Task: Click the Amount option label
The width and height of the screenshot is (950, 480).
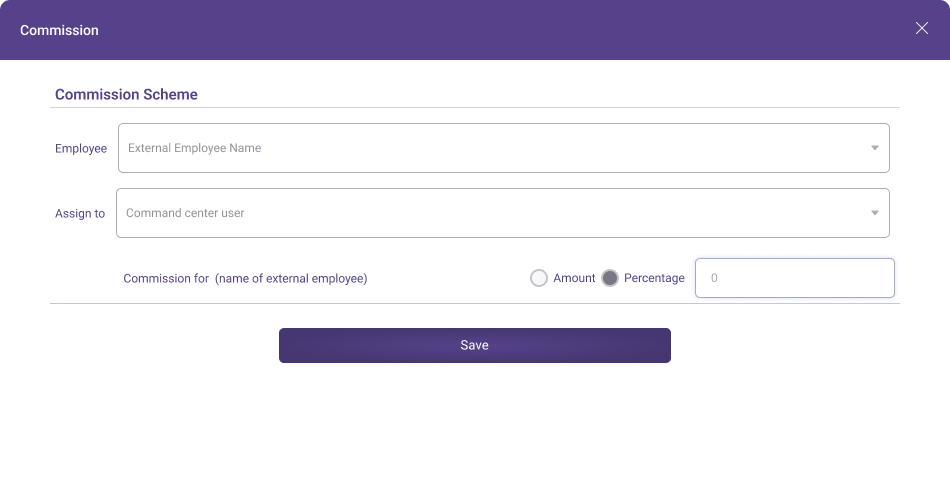Action: [574, 278]
